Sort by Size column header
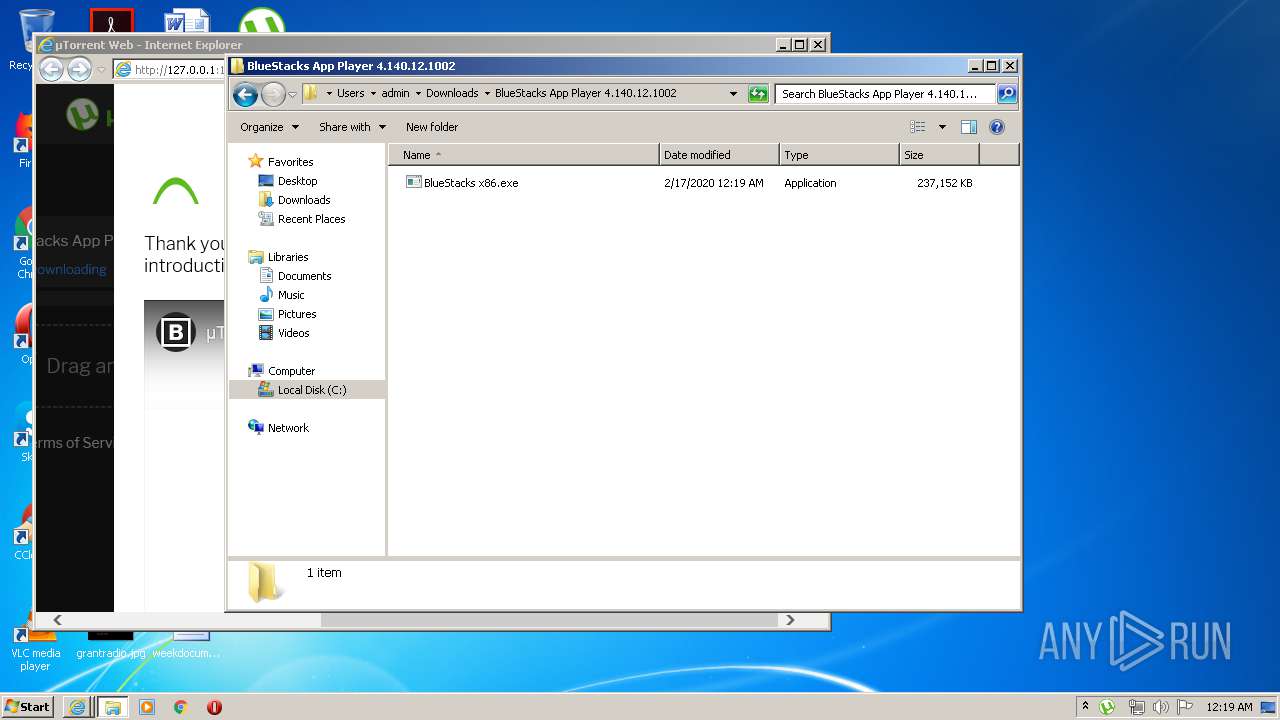Screen dimensions: 1280x720 [939, 155]
